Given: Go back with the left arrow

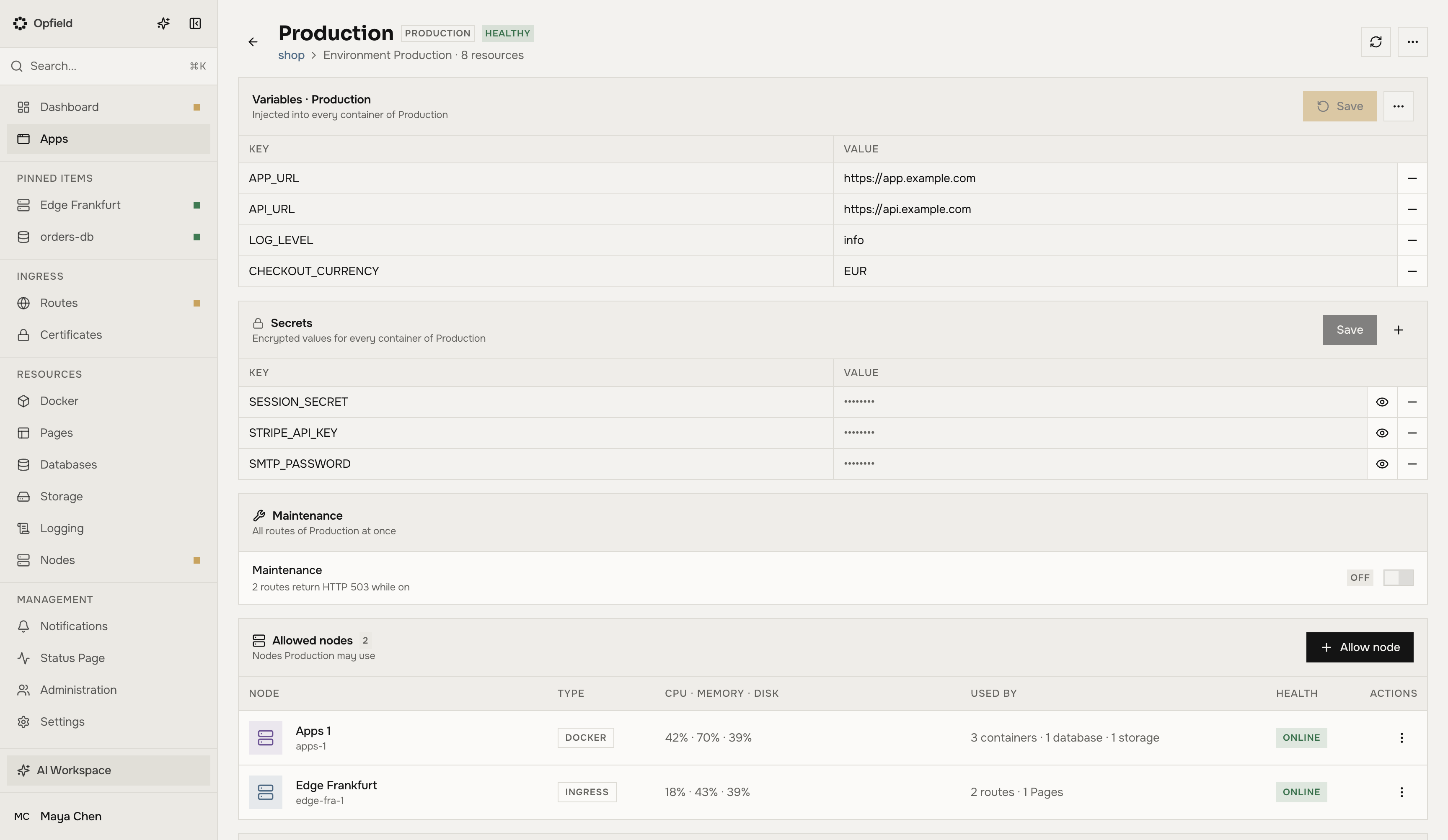Looking at the screenshot, I should click(253, 42).
